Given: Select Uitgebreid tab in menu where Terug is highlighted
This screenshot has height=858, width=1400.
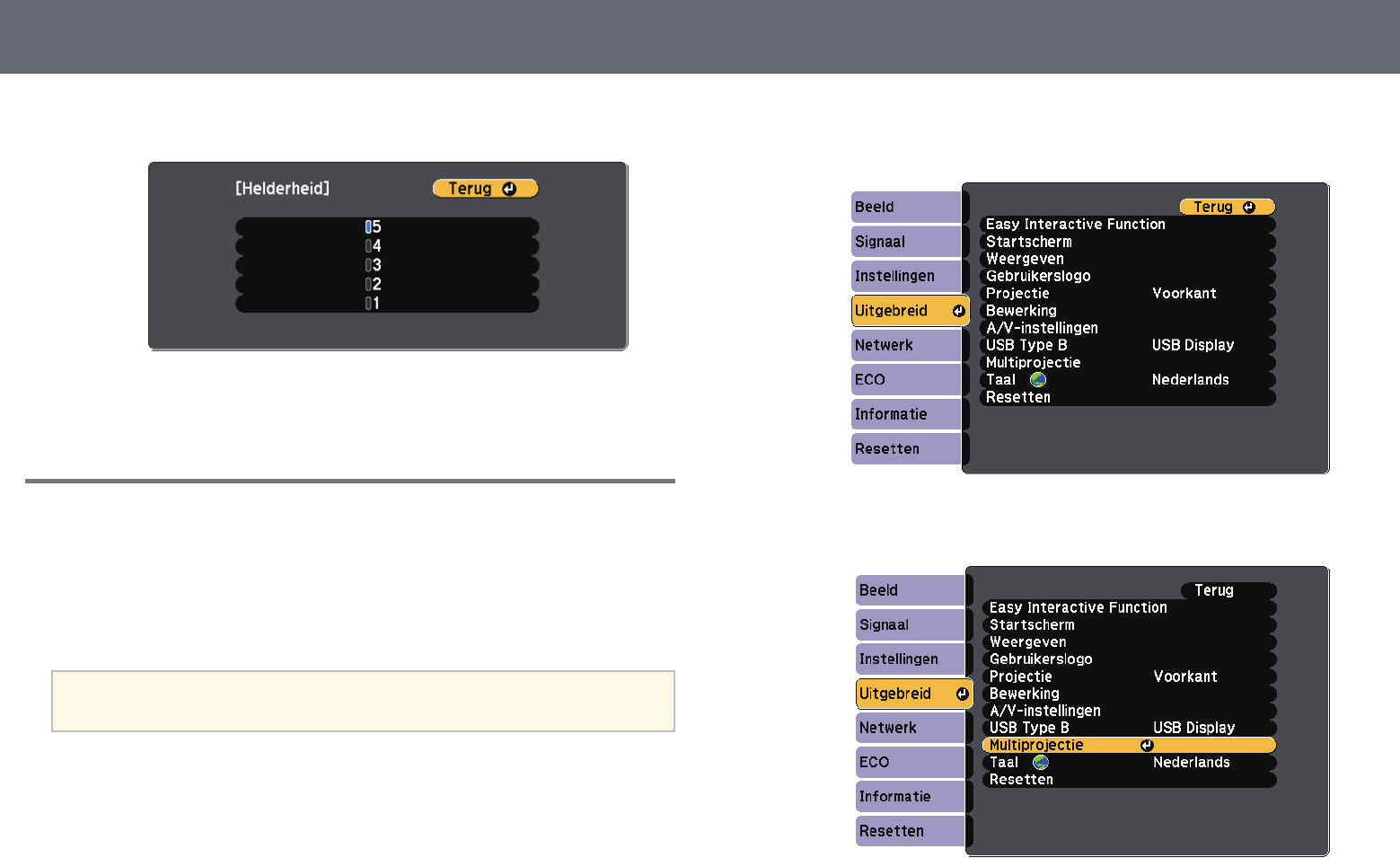Looking at the screenshot, I should [910, 311].
